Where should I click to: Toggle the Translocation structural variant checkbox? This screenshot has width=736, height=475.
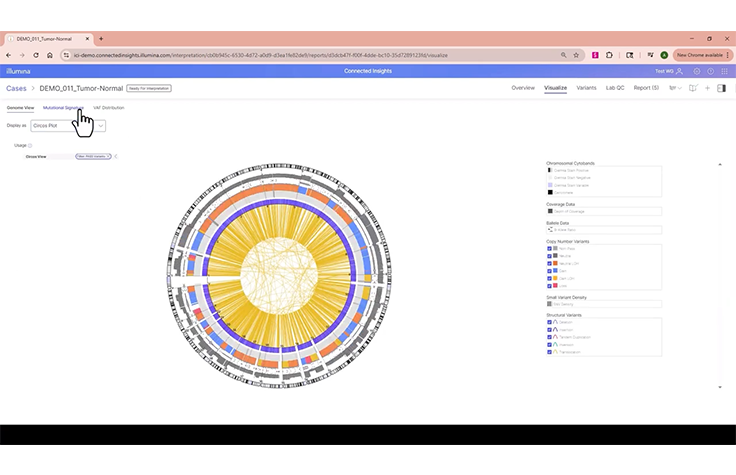pyautogui.click(x=550, y=352)
